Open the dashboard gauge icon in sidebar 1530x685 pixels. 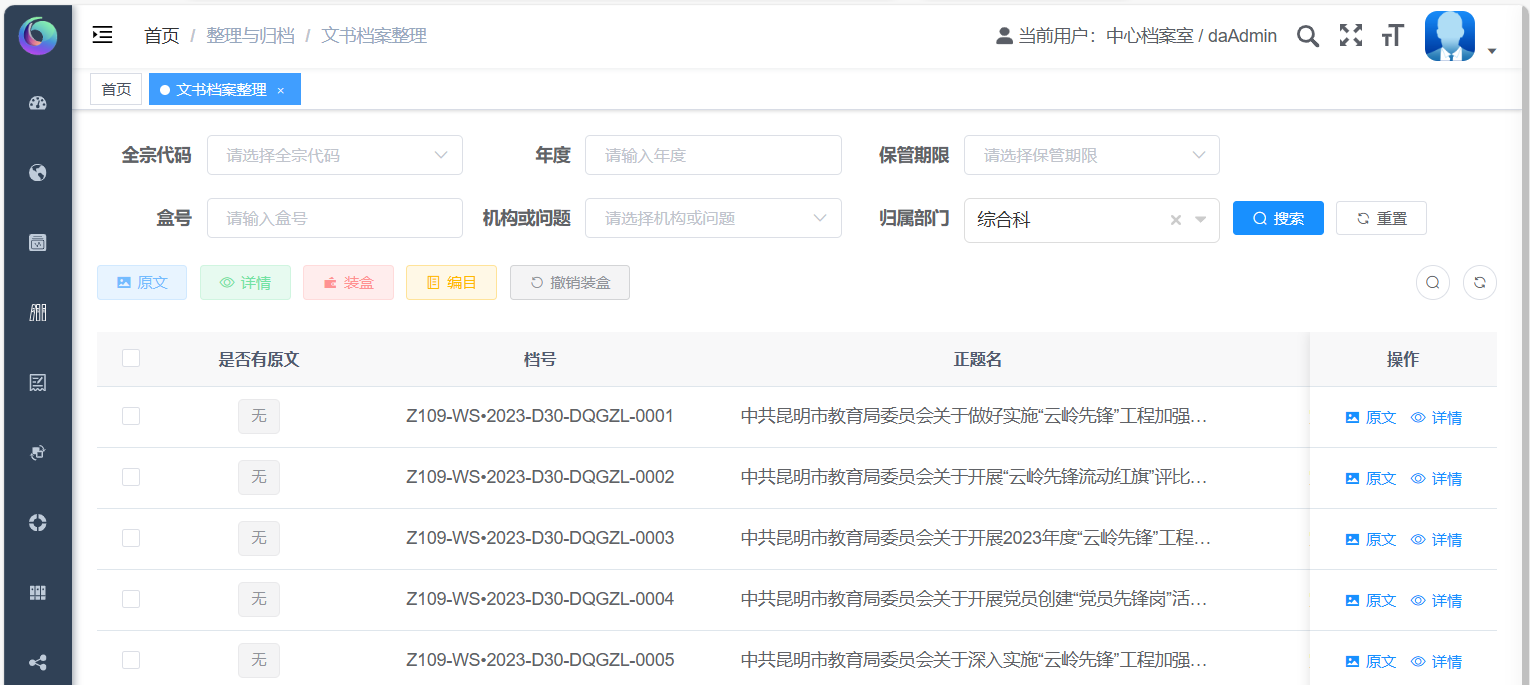38,103
